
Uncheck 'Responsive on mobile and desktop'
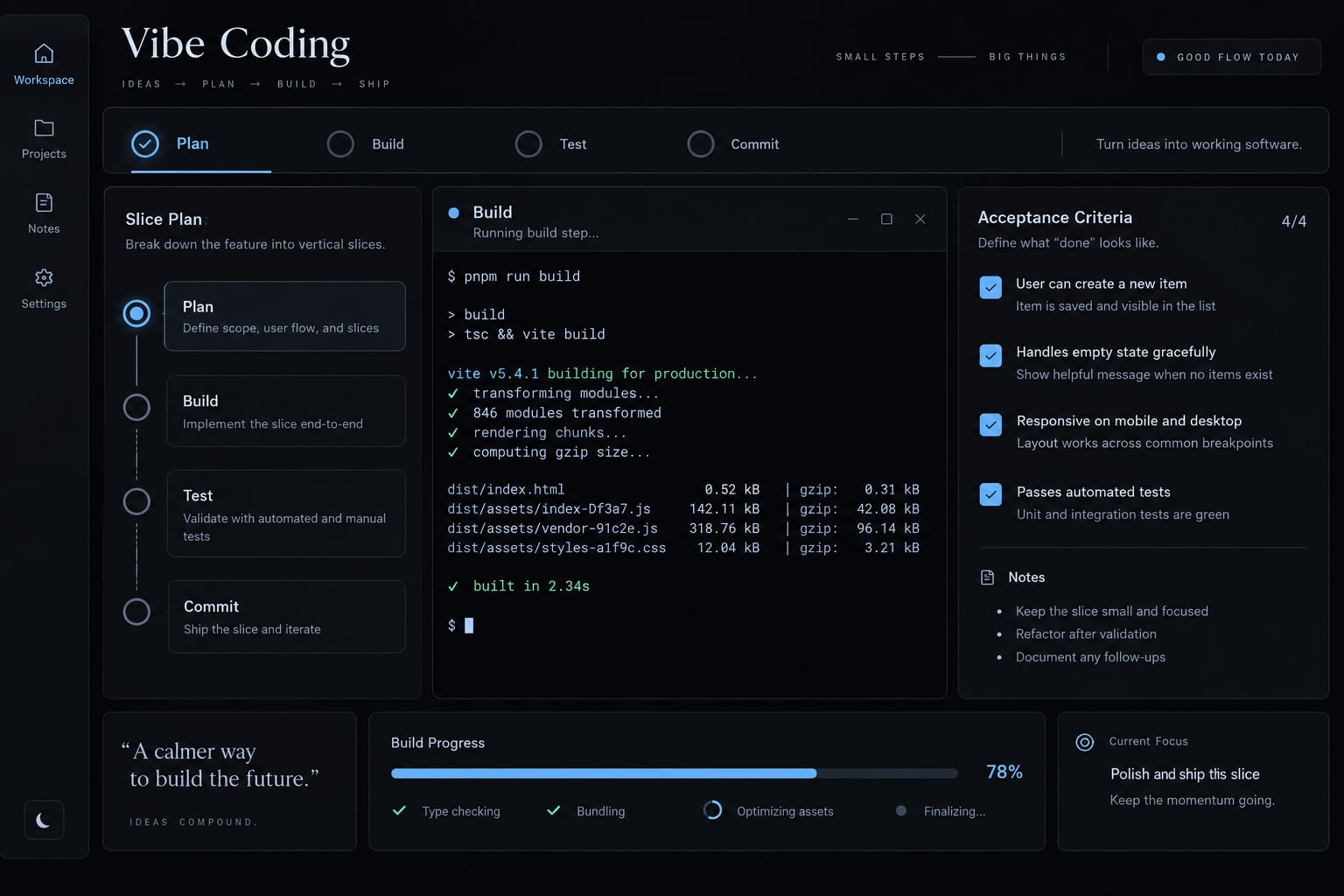(x=990, y=424)
